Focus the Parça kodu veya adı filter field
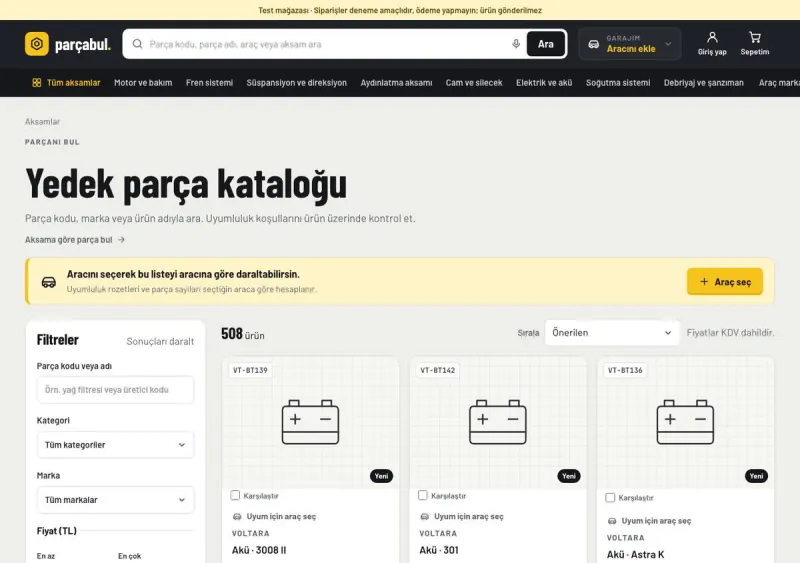Viewport: 800px width, 563px height. tap(115, 390)
